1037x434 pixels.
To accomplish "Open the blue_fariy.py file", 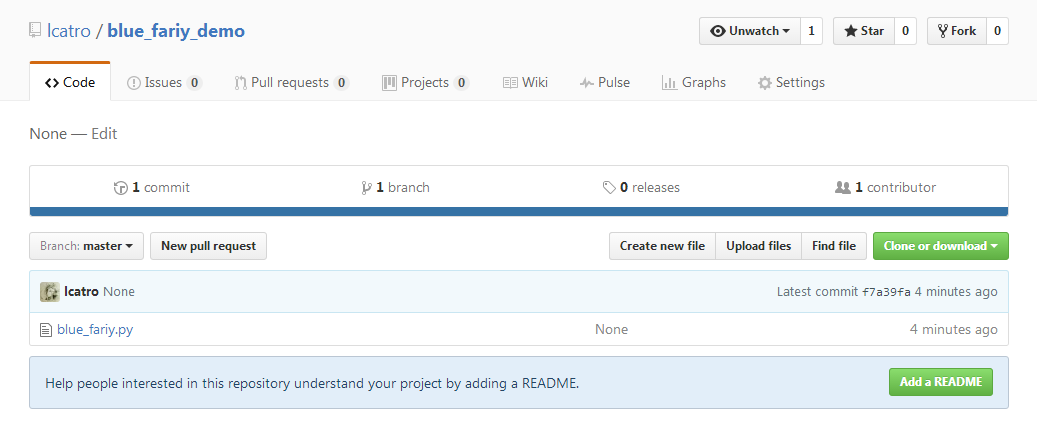I will coord(95,329).
